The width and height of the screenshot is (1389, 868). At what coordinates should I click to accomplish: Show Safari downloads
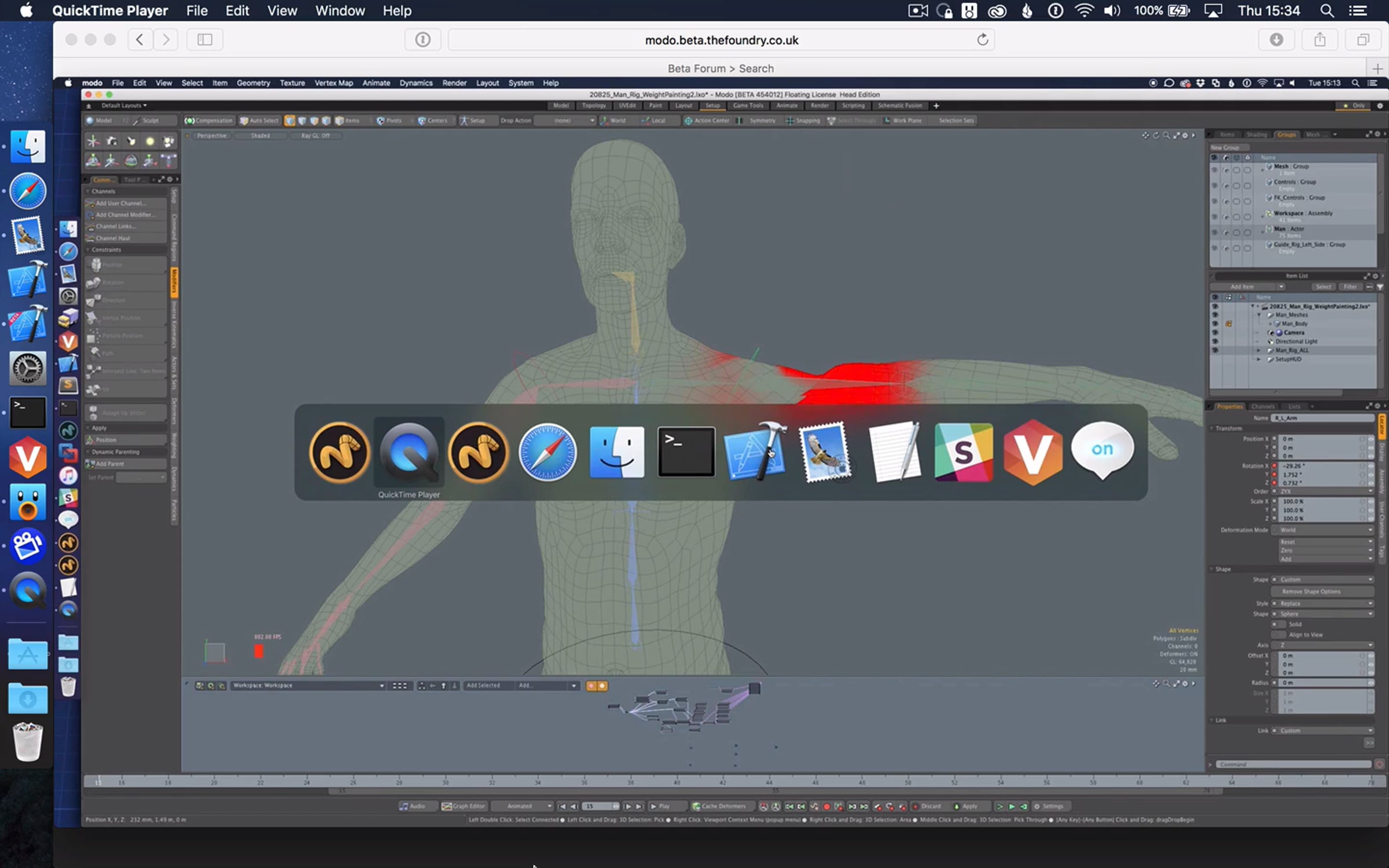pos(1276,39)
